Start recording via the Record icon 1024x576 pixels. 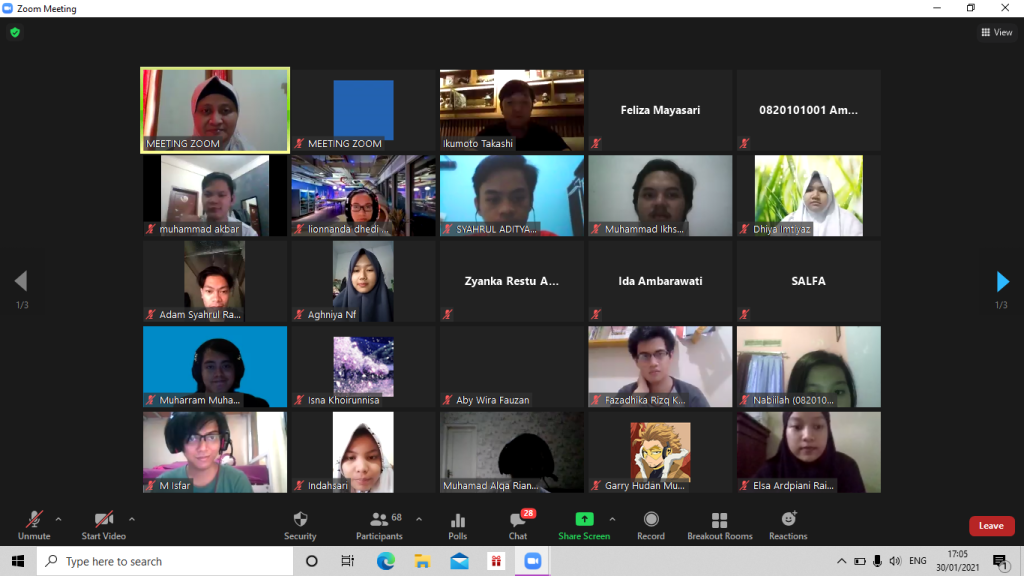(650, 523)
